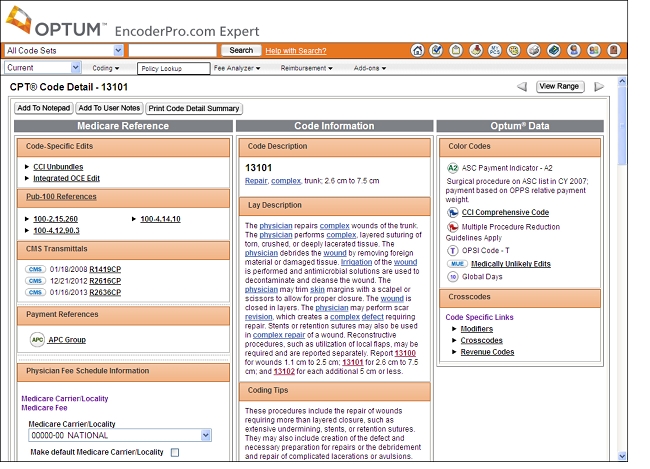Open the checkmark clipboard icon in toolbar
The width and height of the screenshot is (650, 469).
point(436,51)
